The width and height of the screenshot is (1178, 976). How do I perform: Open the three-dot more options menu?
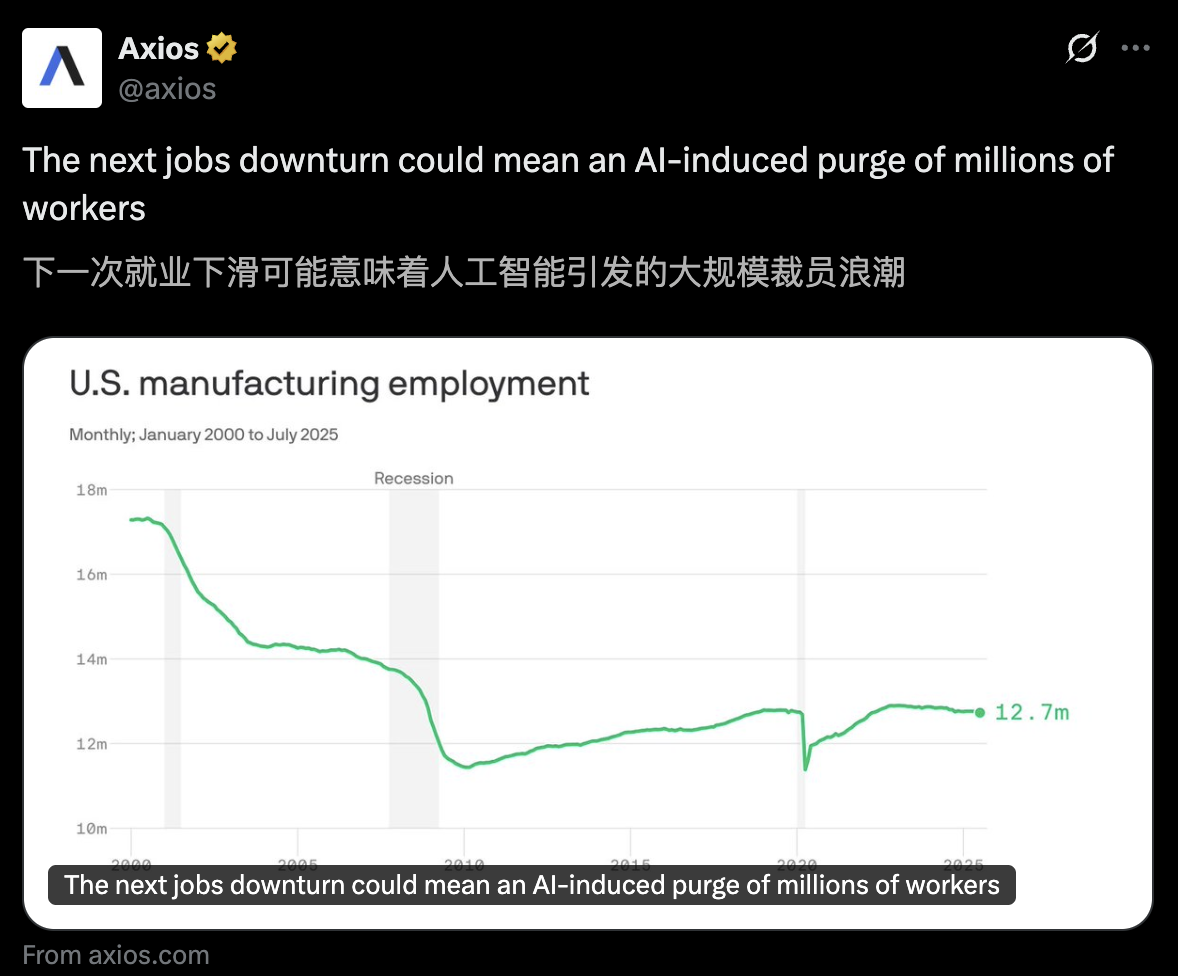point(1136,47)
